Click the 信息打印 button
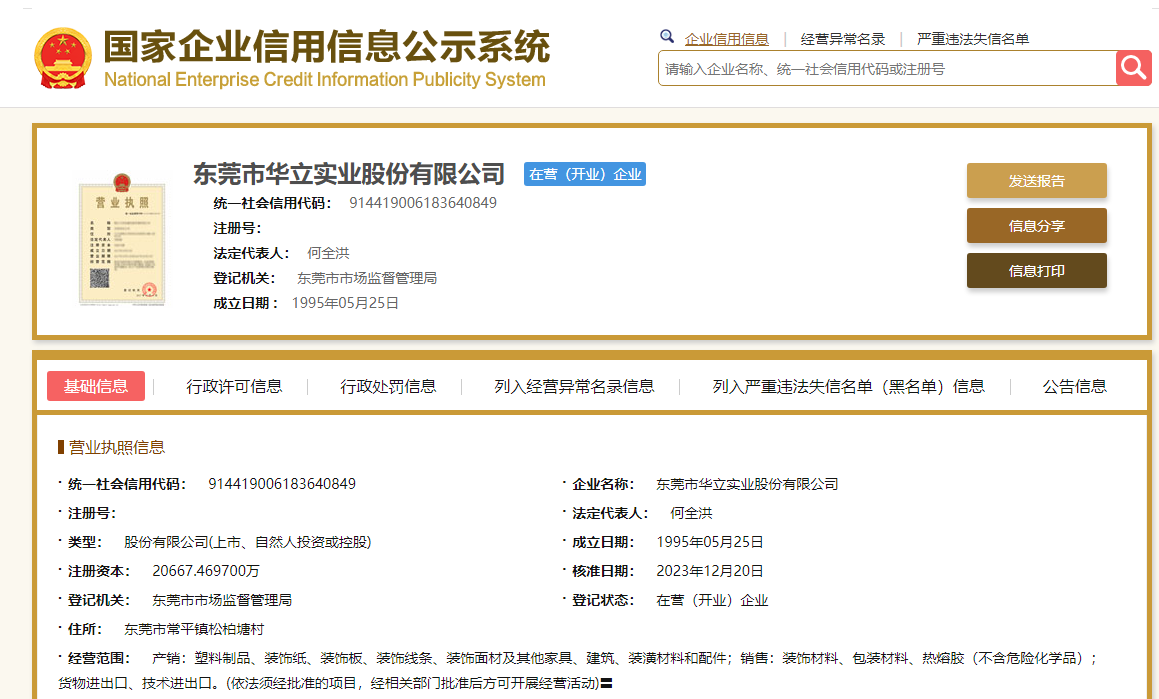 (1036, 271)
